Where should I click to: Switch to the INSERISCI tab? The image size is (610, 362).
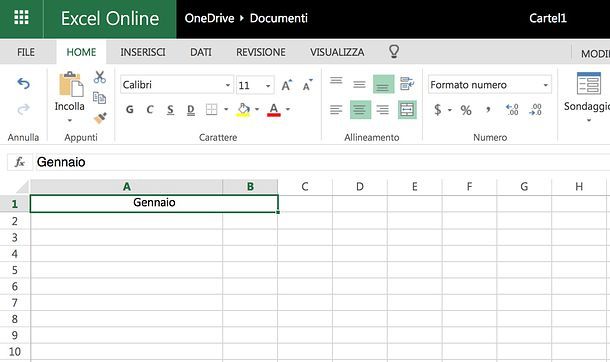click(143, 52)
